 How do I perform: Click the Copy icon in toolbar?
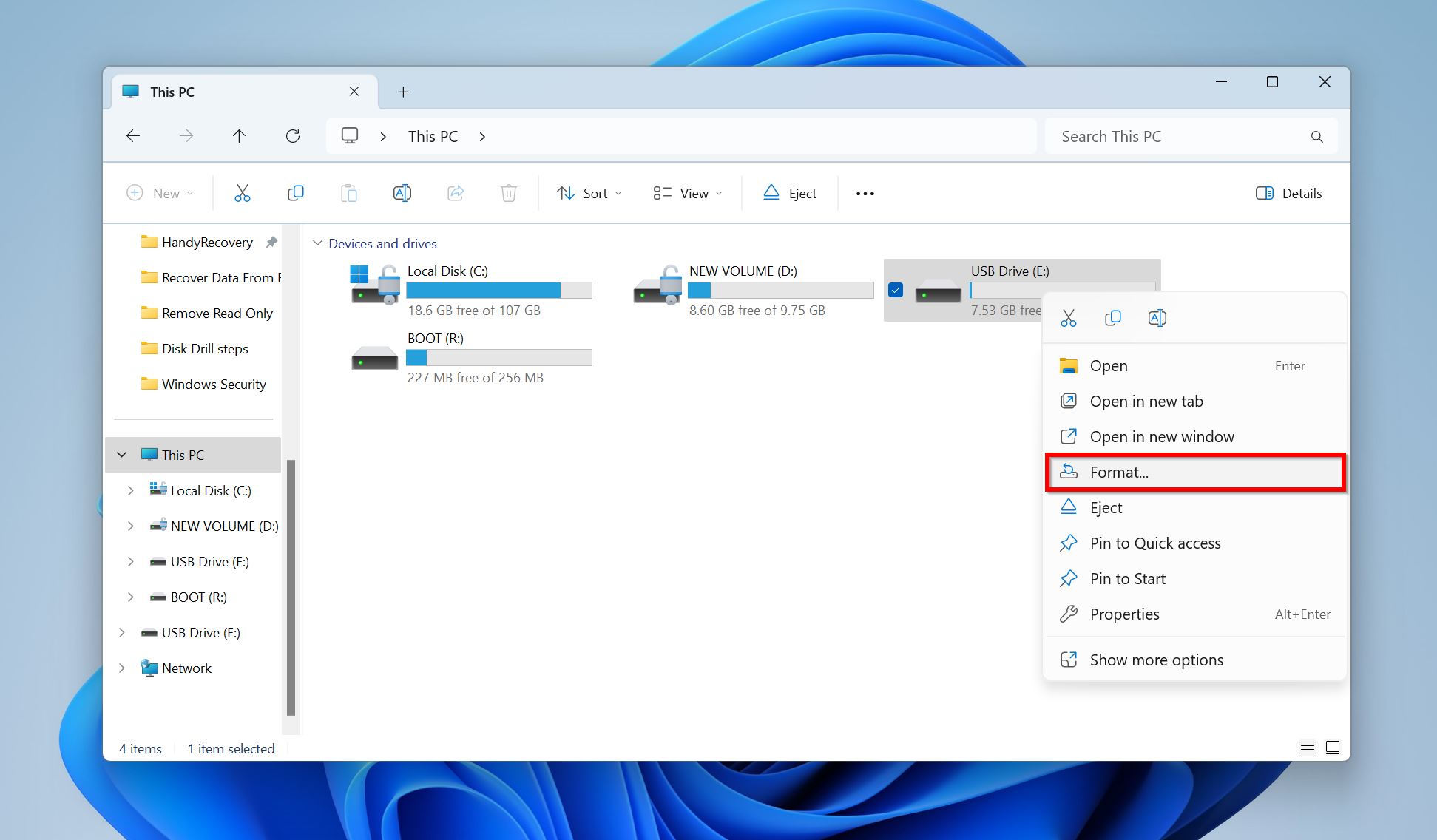[295, 193]
